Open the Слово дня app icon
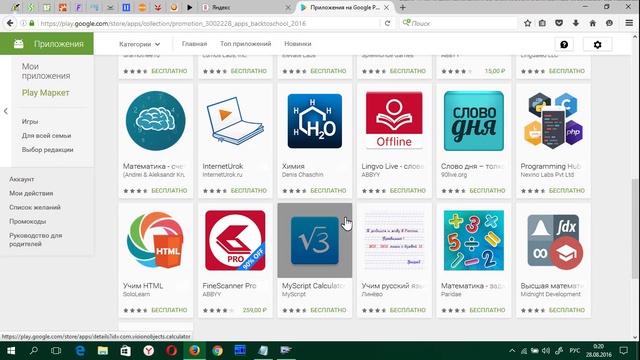640x360 pixels. click(473, 121)
